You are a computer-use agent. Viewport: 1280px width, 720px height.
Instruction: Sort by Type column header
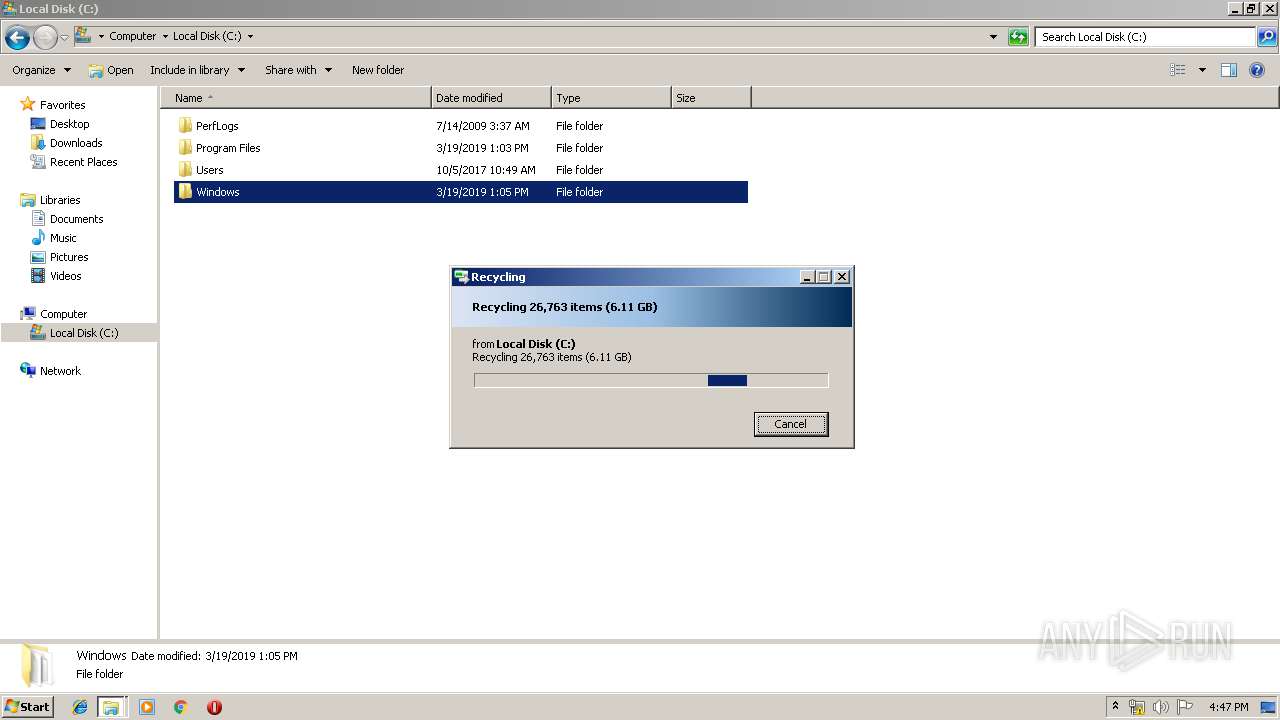pos(611,98)
